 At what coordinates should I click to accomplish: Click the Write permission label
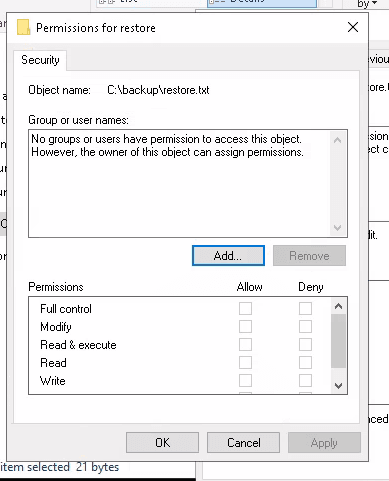[53, 381]
